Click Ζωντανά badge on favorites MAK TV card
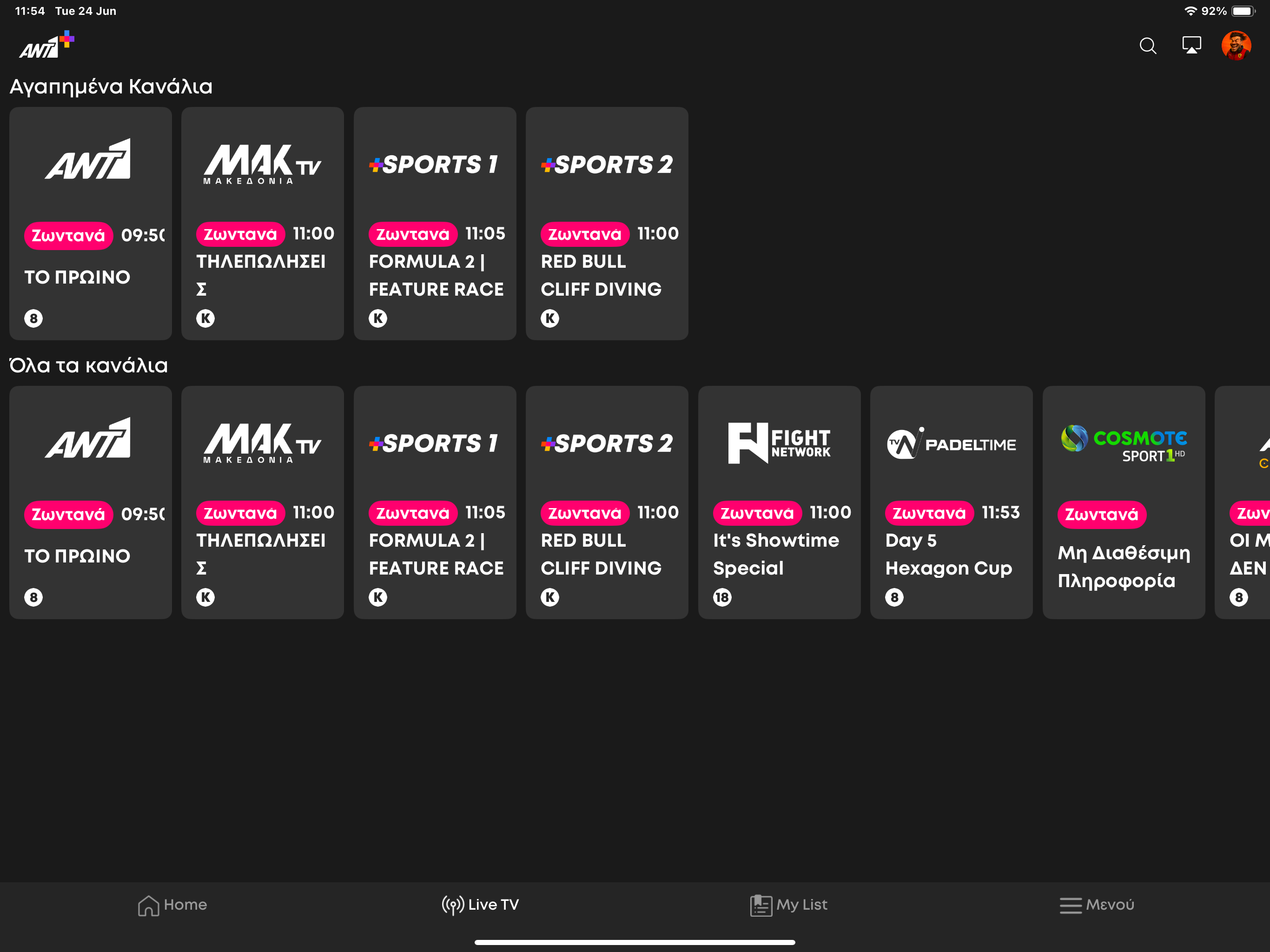1270x952 pixels. pos(240,234)
